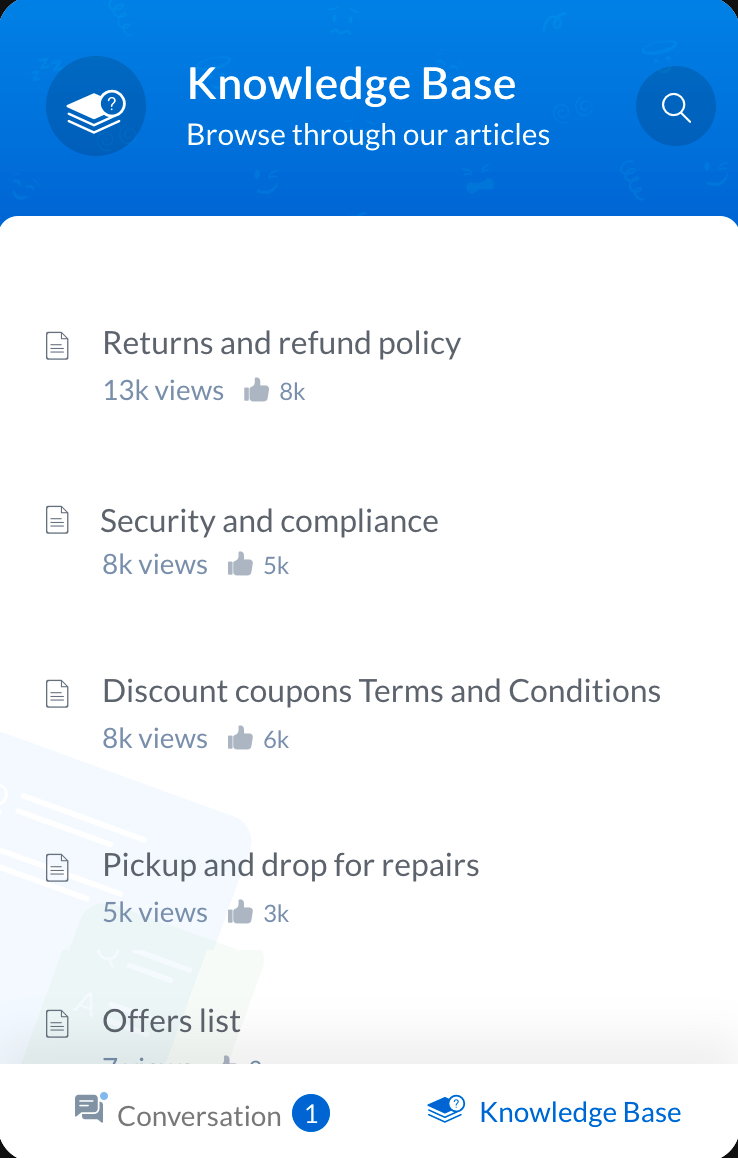Click document icon beside Discount coupons article

(58, 694)
